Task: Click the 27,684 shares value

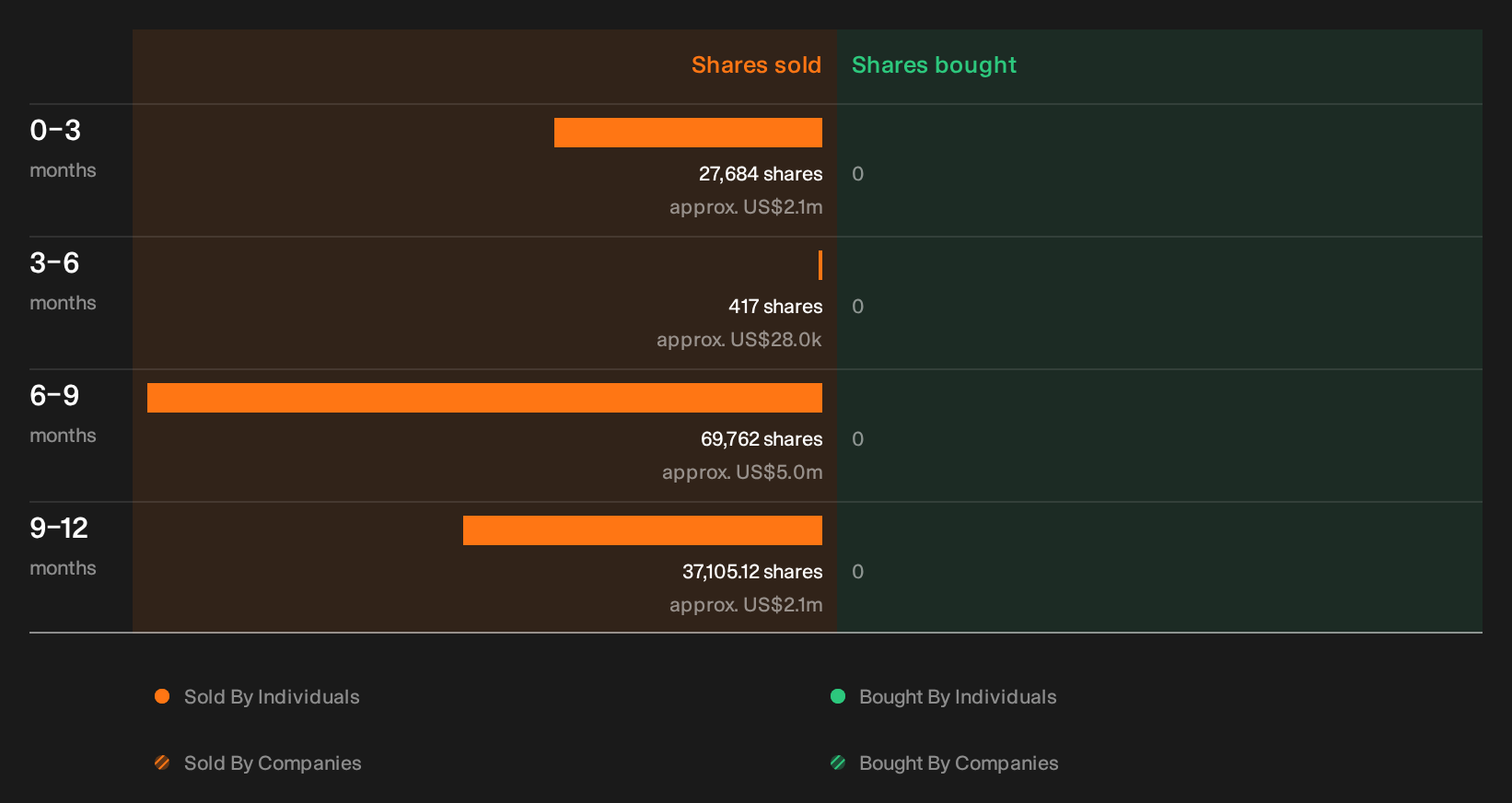Action: [761, 174]
